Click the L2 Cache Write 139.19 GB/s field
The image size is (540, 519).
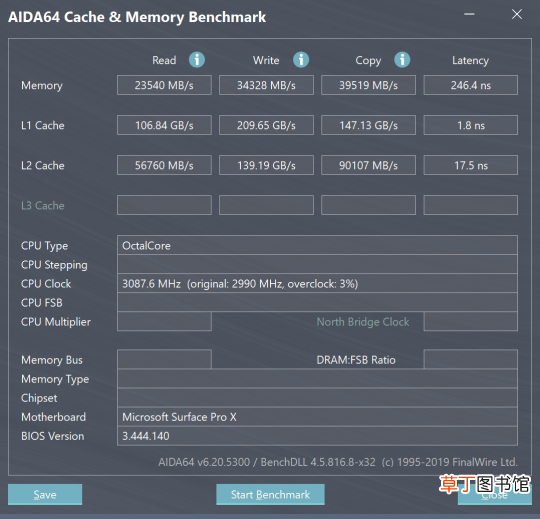266,165
